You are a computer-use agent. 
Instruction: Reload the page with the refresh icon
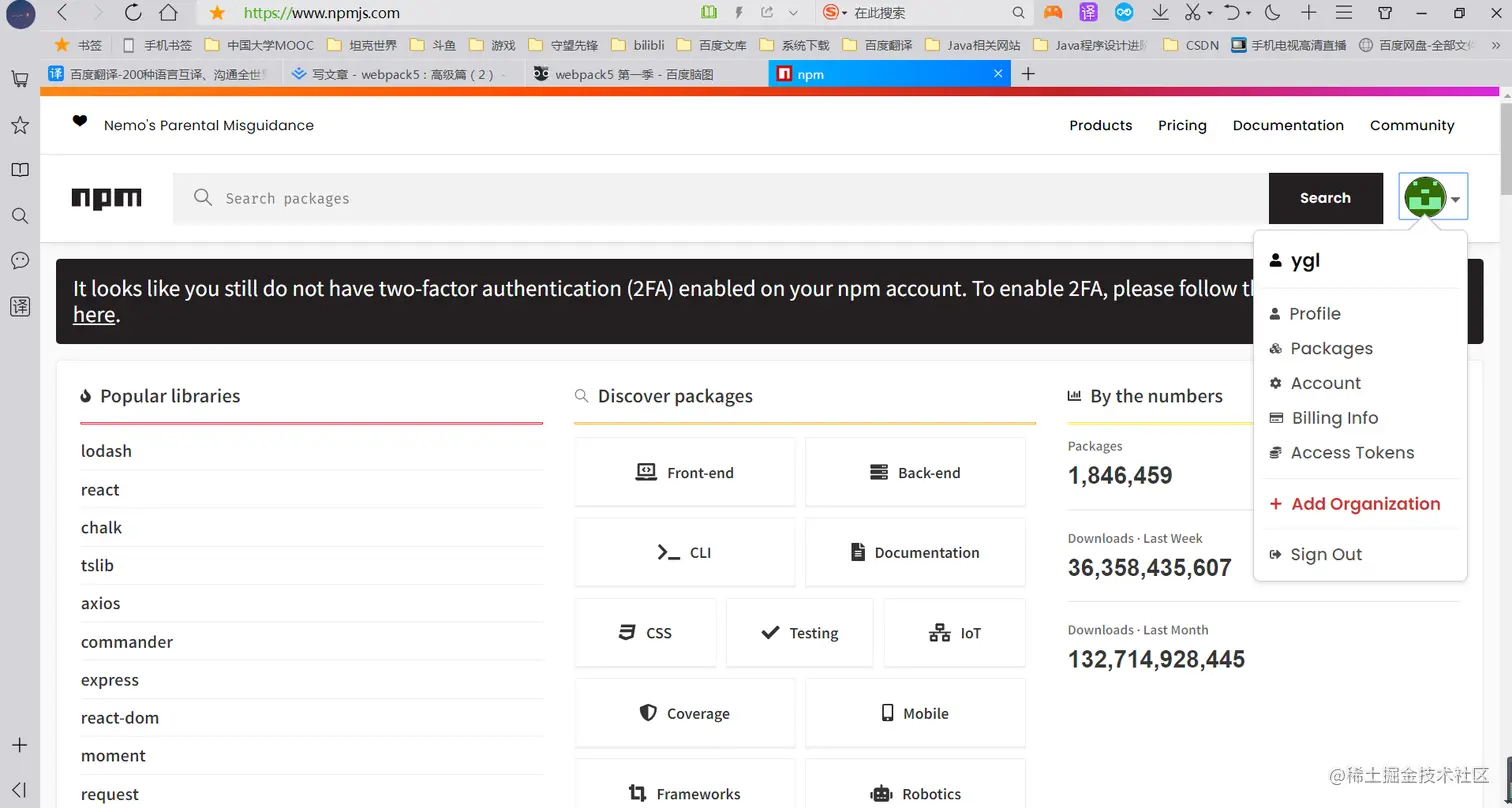[x=133, y=13]
